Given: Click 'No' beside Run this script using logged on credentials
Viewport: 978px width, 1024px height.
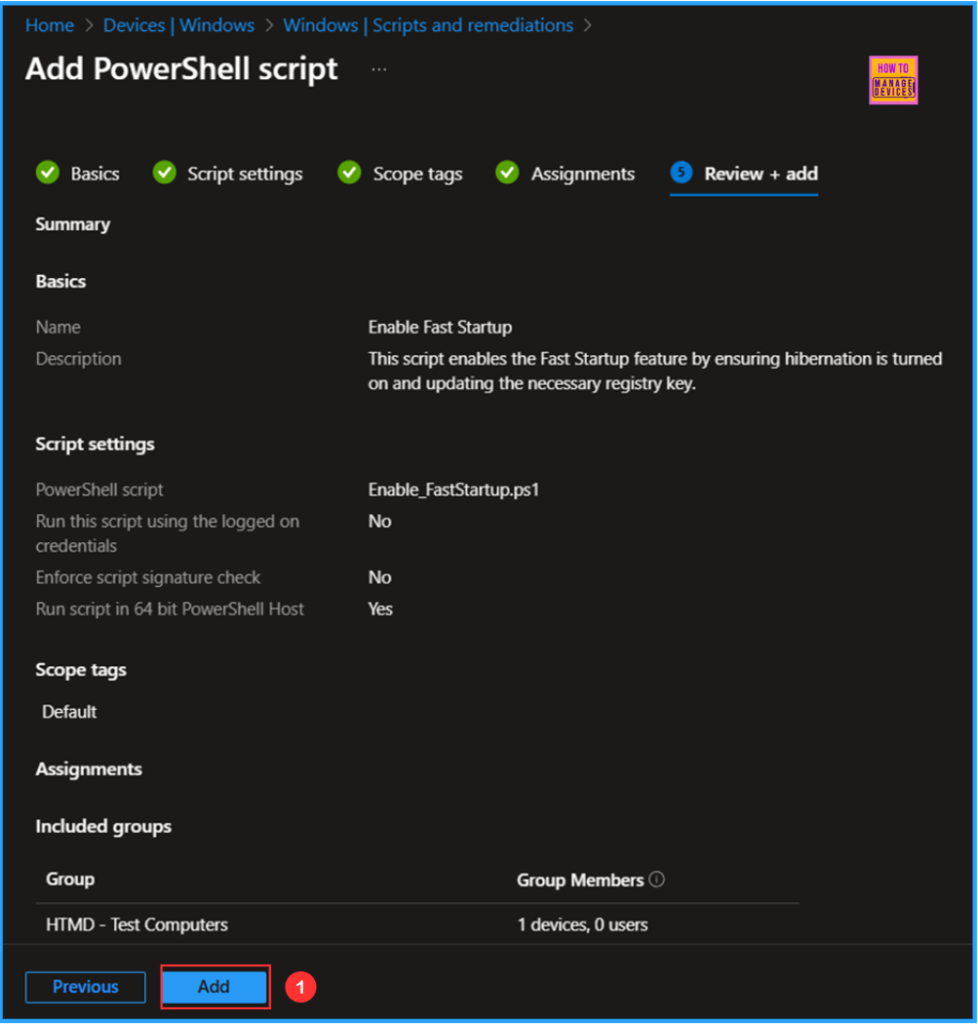Looking at the screenshot, I should click(379, 521).
